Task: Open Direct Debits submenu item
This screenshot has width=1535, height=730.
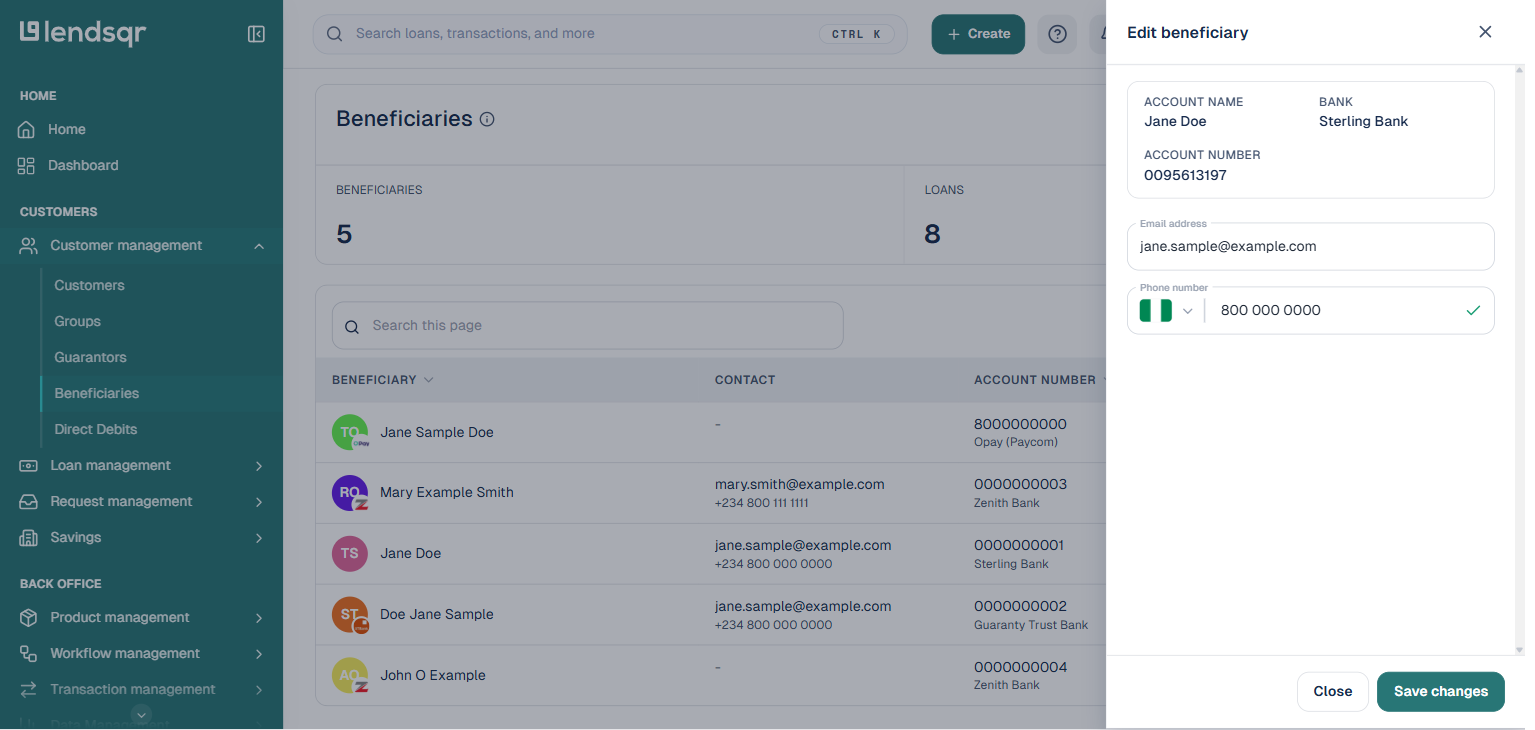Action: [96, 429]
